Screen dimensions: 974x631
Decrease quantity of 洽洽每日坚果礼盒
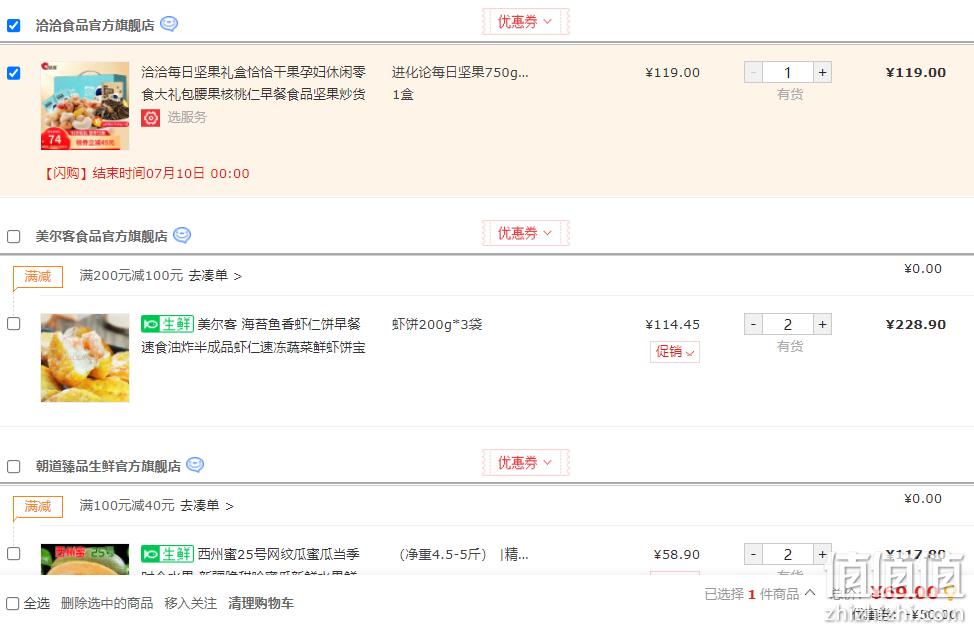(x=753, y=73)
